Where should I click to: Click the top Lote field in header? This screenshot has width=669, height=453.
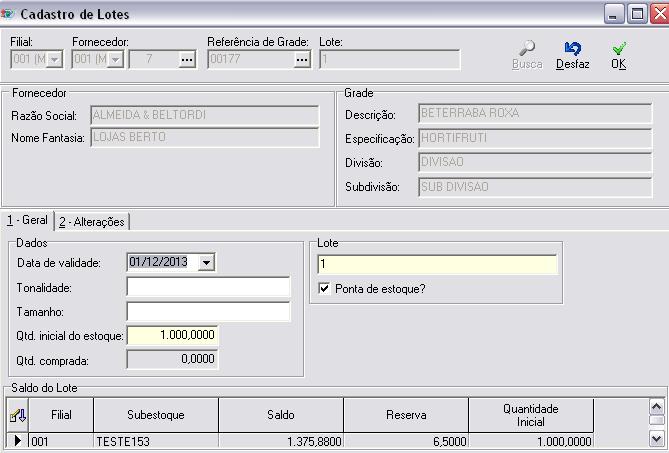coord(390,59)
